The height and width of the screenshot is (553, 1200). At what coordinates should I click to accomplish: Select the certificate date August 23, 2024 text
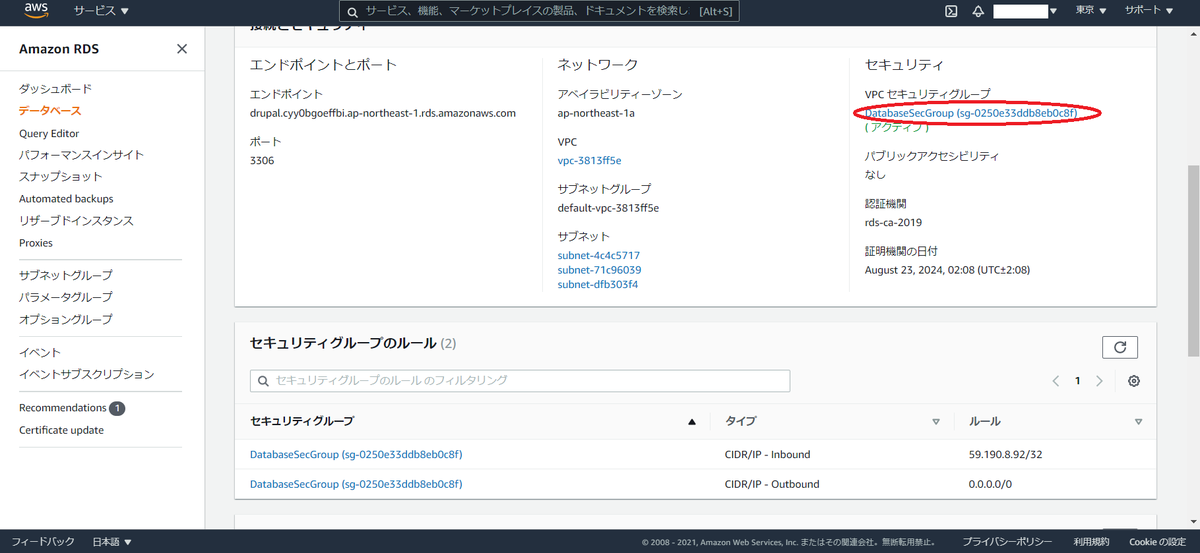point(947,269)
